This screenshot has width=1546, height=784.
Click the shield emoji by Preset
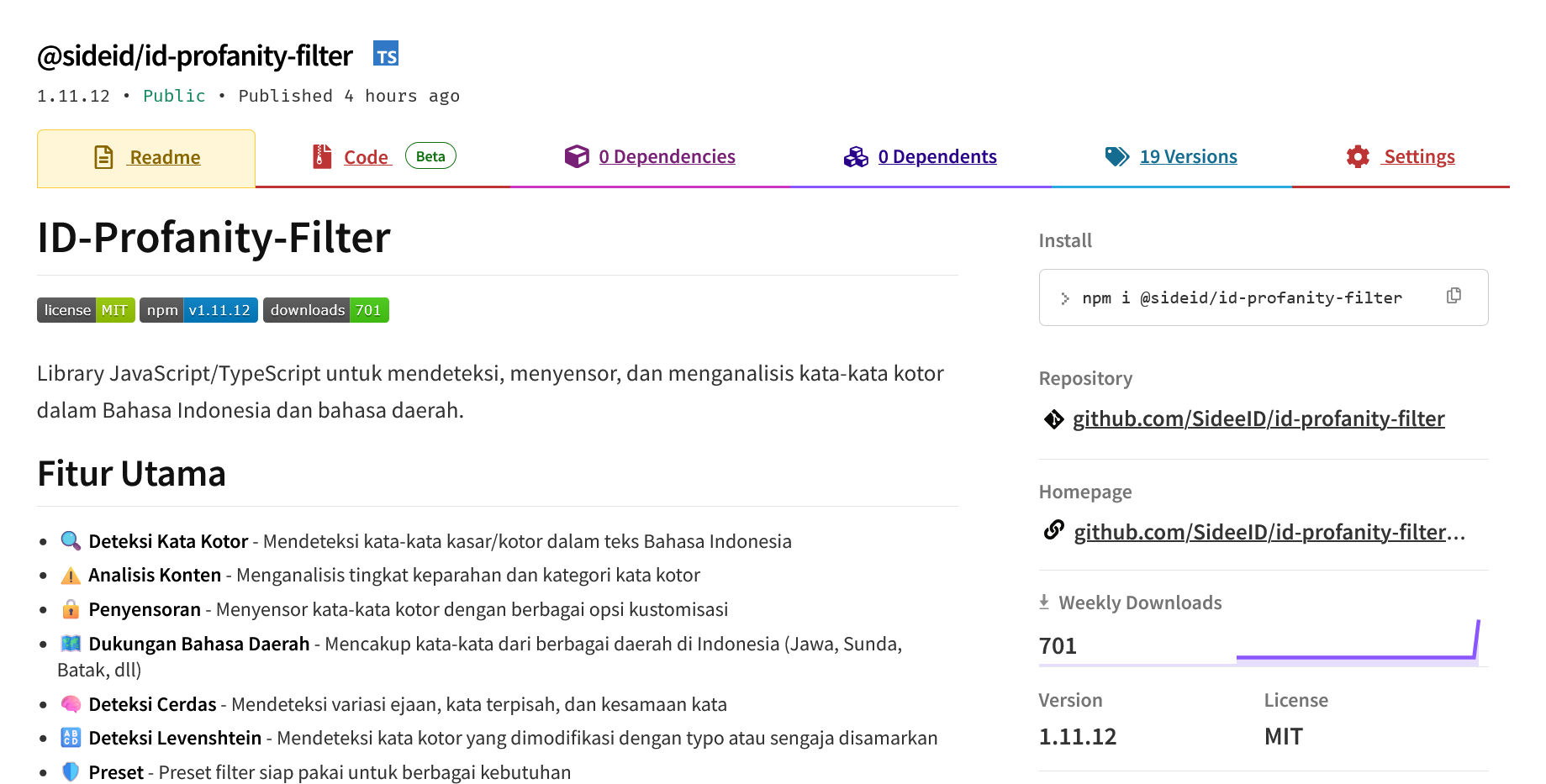pyautogui.click(x=71, y=771)
